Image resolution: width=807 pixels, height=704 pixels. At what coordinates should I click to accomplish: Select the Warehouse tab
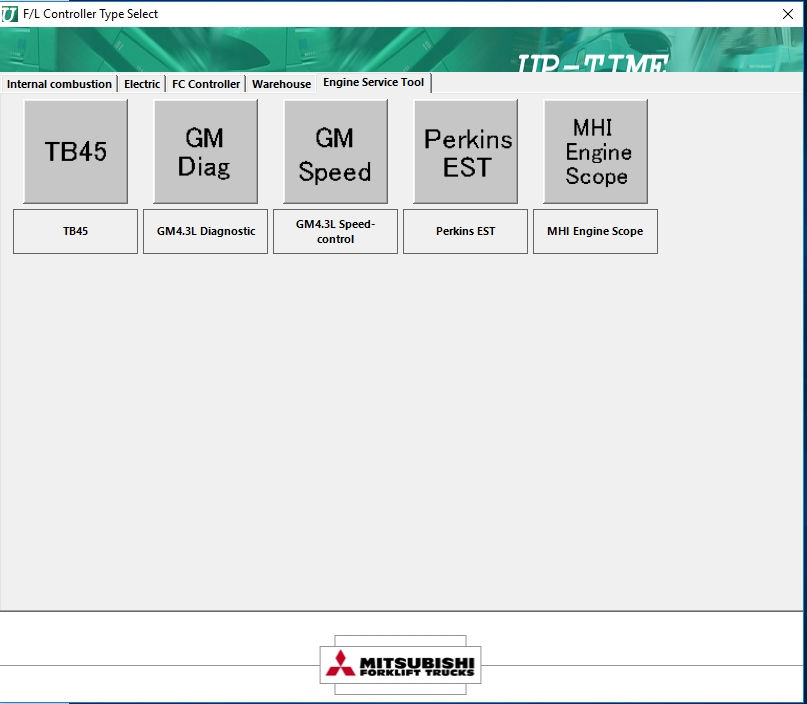(x=282, y=84)
